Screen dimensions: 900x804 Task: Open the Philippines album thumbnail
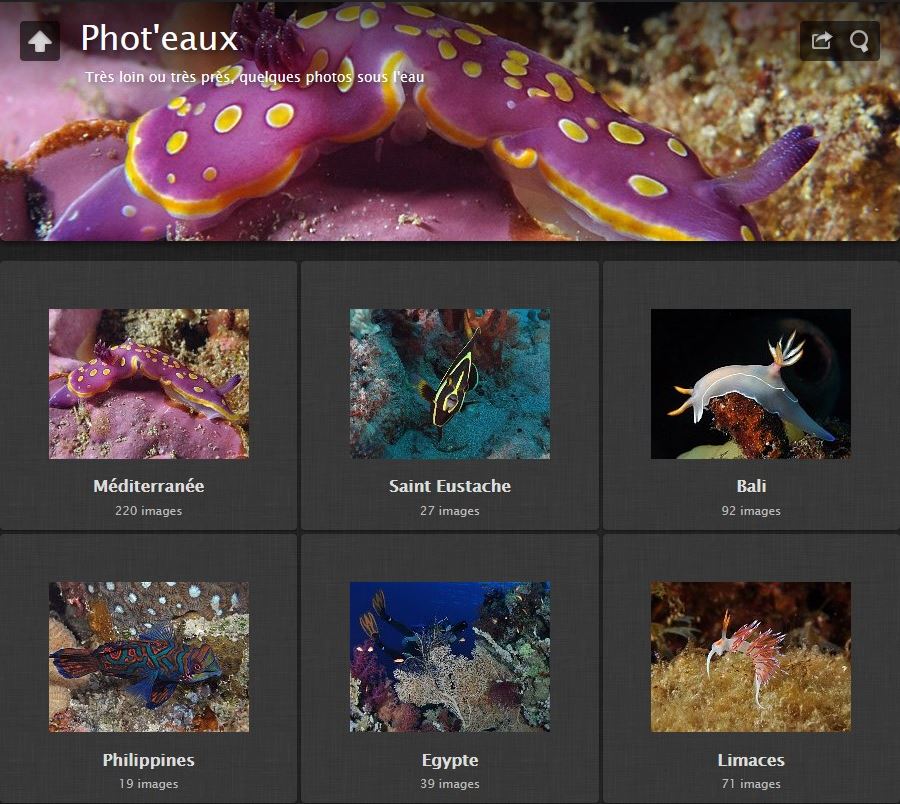tap(149, 657)
